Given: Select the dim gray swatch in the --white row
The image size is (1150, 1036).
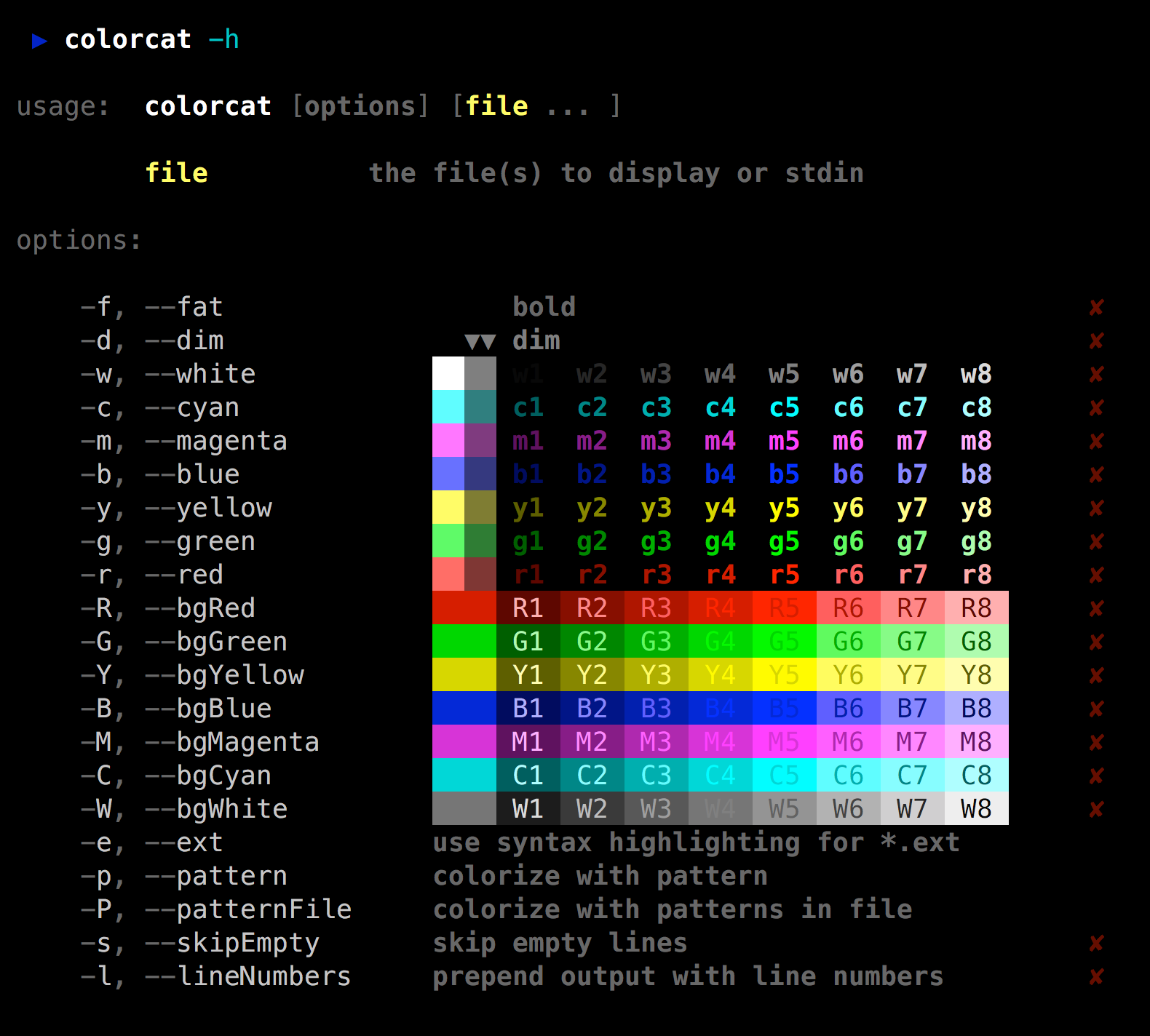Looking at the screenshot, I should click(480, 373).
